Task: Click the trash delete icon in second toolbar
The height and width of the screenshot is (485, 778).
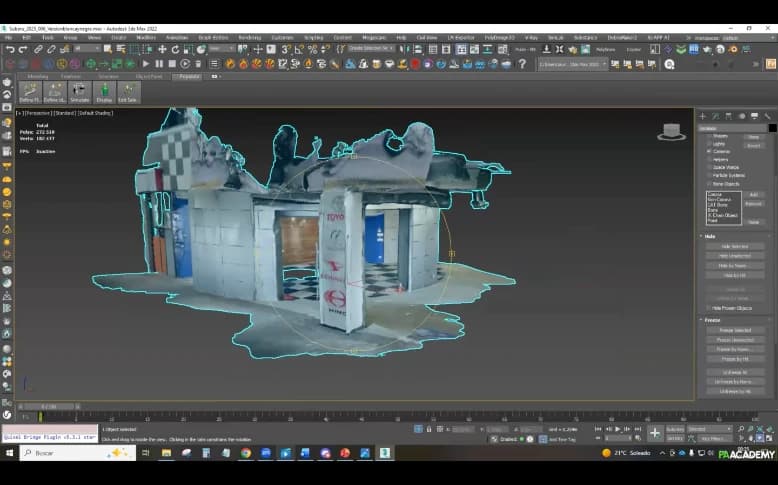Action: coord(198,64)
